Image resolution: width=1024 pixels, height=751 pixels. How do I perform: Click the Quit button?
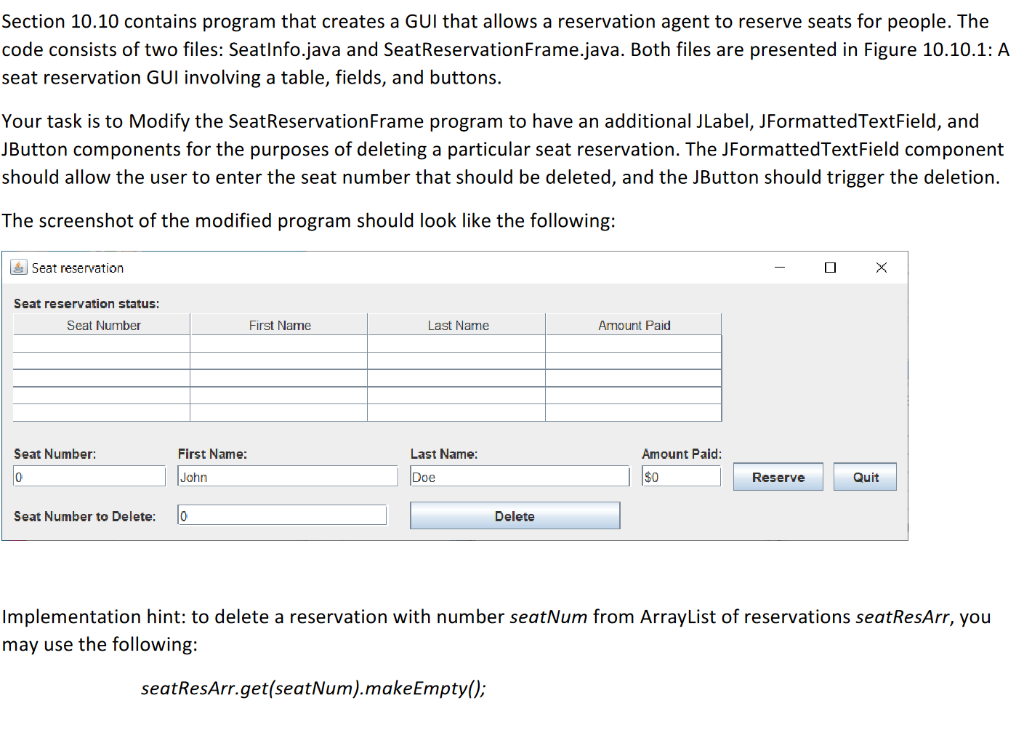pyautogui.click(x=864, y=476)
